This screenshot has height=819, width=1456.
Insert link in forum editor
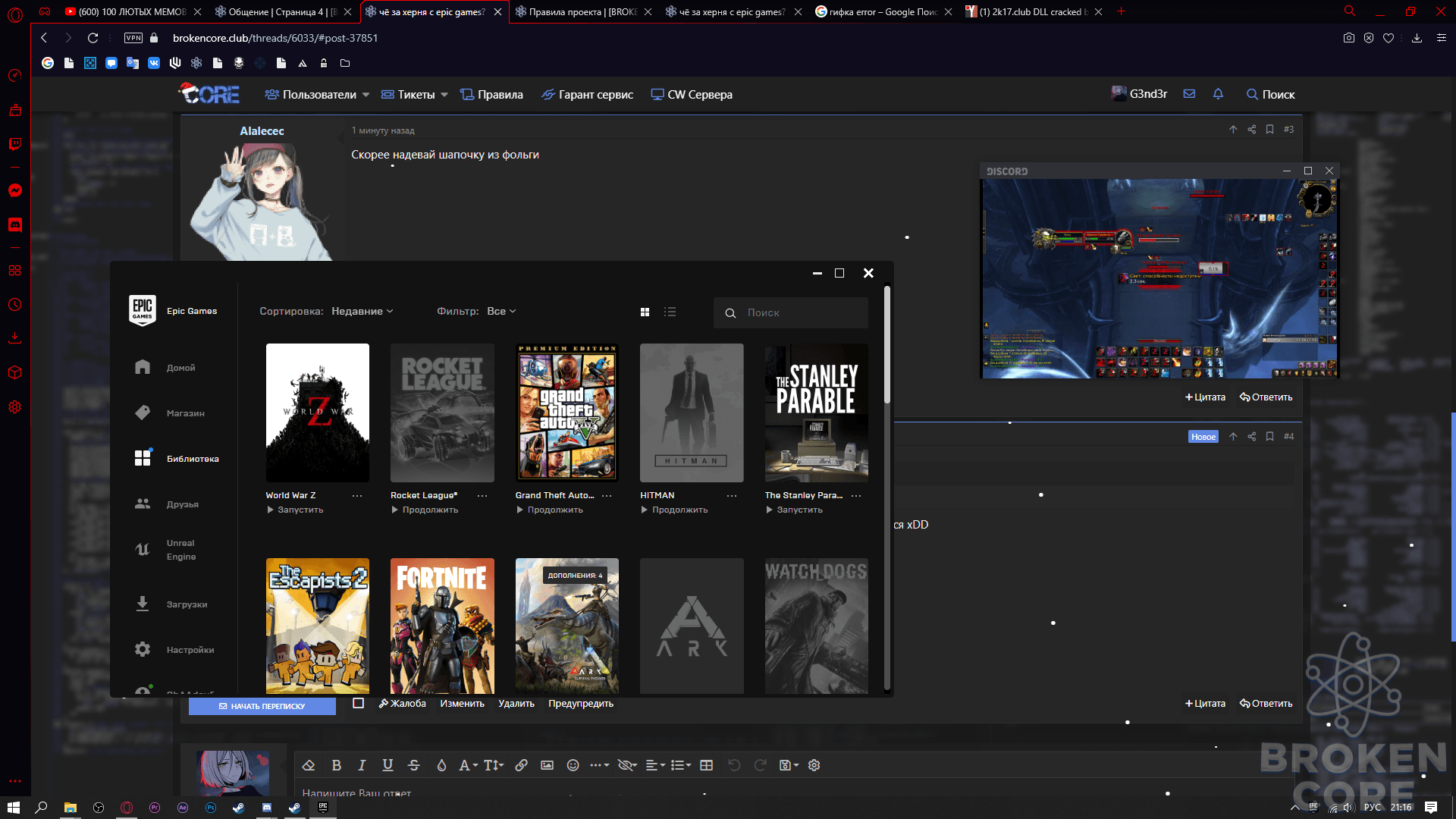click(521, 765)
